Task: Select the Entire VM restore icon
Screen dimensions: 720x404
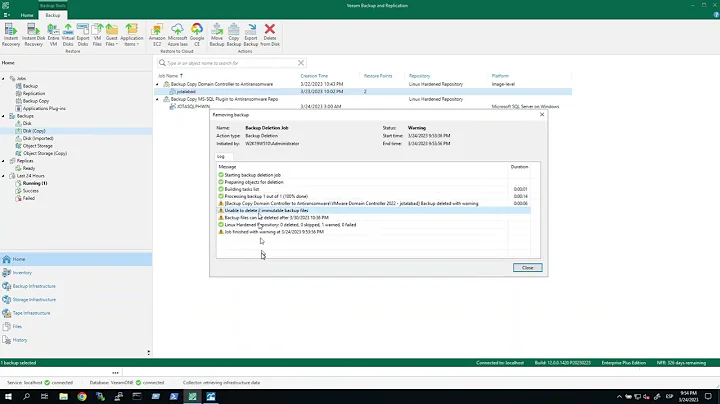Action: tap(53, 35)
